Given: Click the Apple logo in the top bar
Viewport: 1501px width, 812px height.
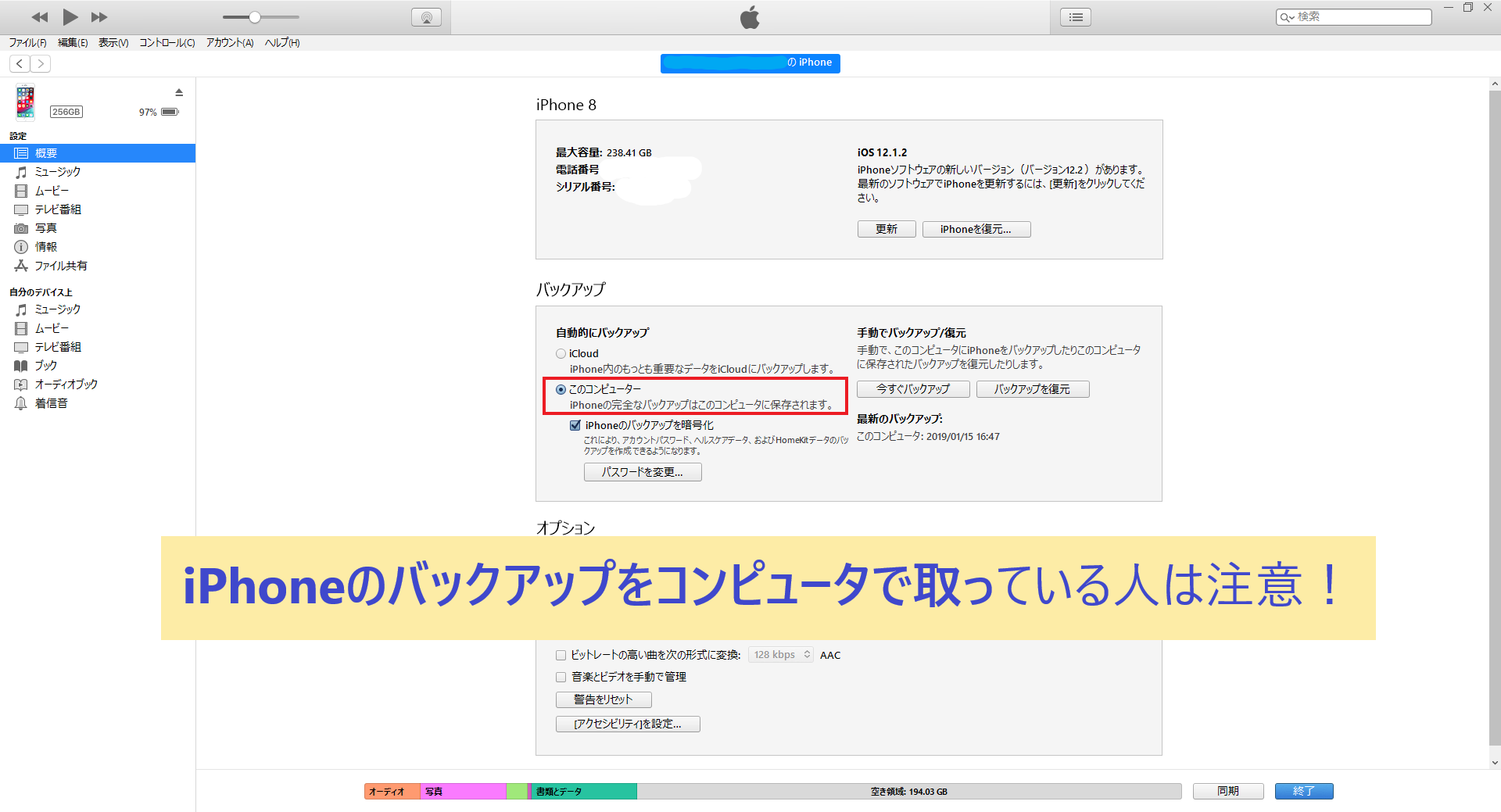Looking at the screenshot, I should click(x=750, y=17).
